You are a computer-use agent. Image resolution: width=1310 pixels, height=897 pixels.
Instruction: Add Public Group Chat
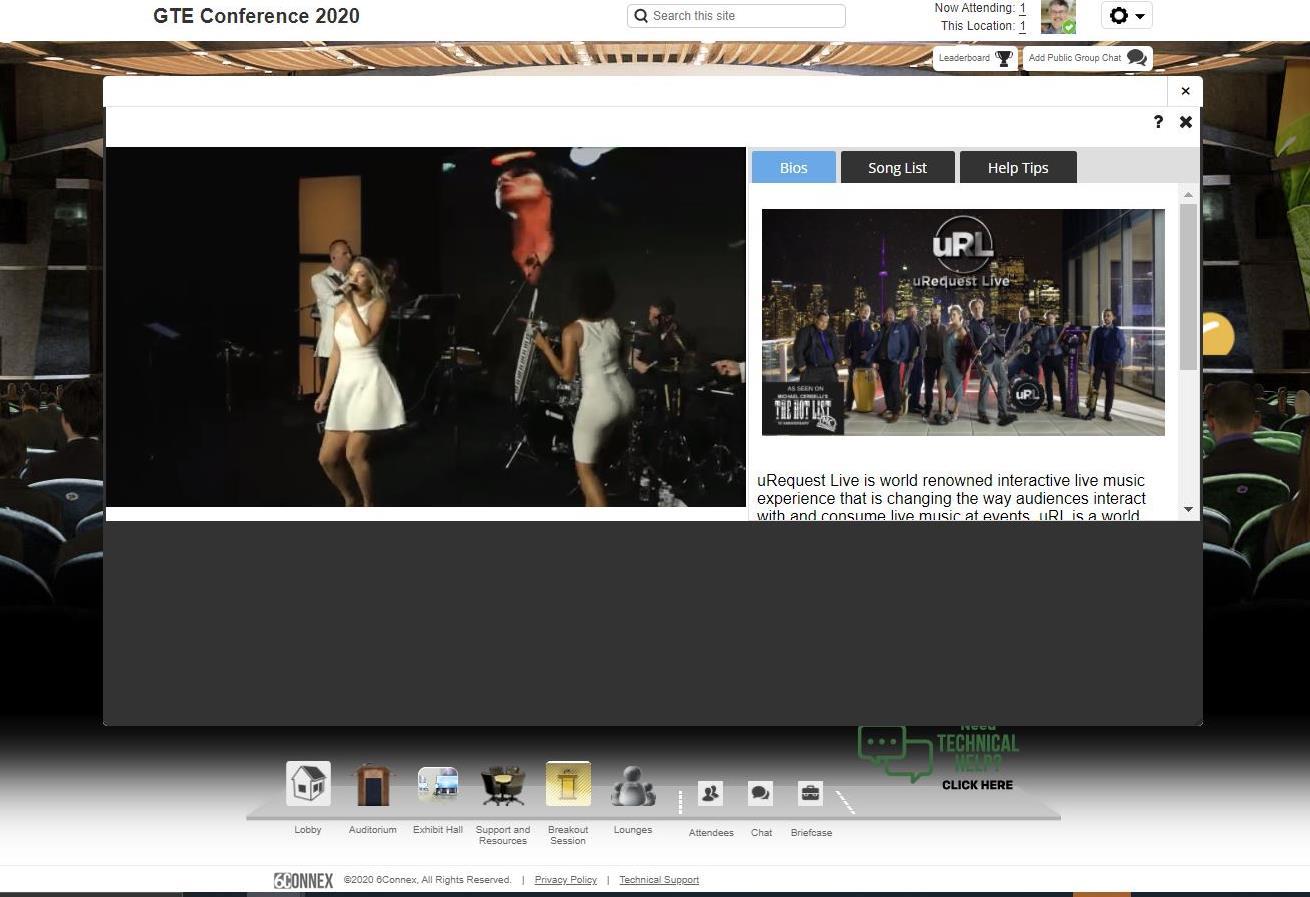tap(1087, 58)
